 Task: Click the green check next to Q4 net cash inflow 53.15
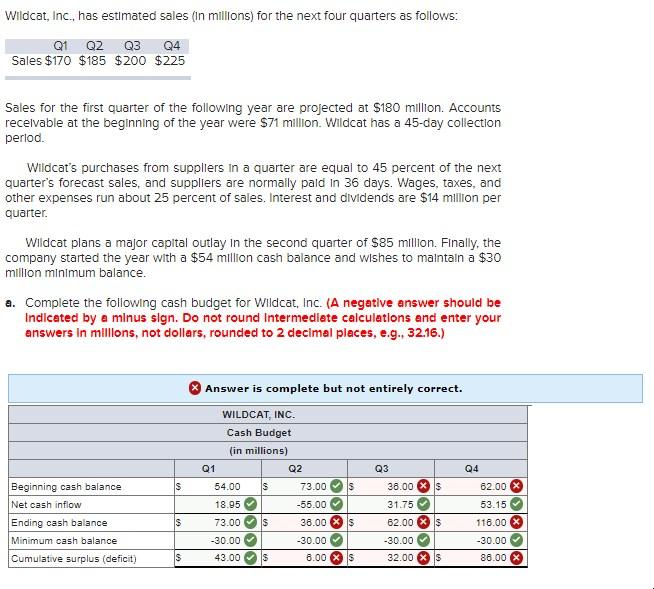pyautogui.click(x=516, y=504)
